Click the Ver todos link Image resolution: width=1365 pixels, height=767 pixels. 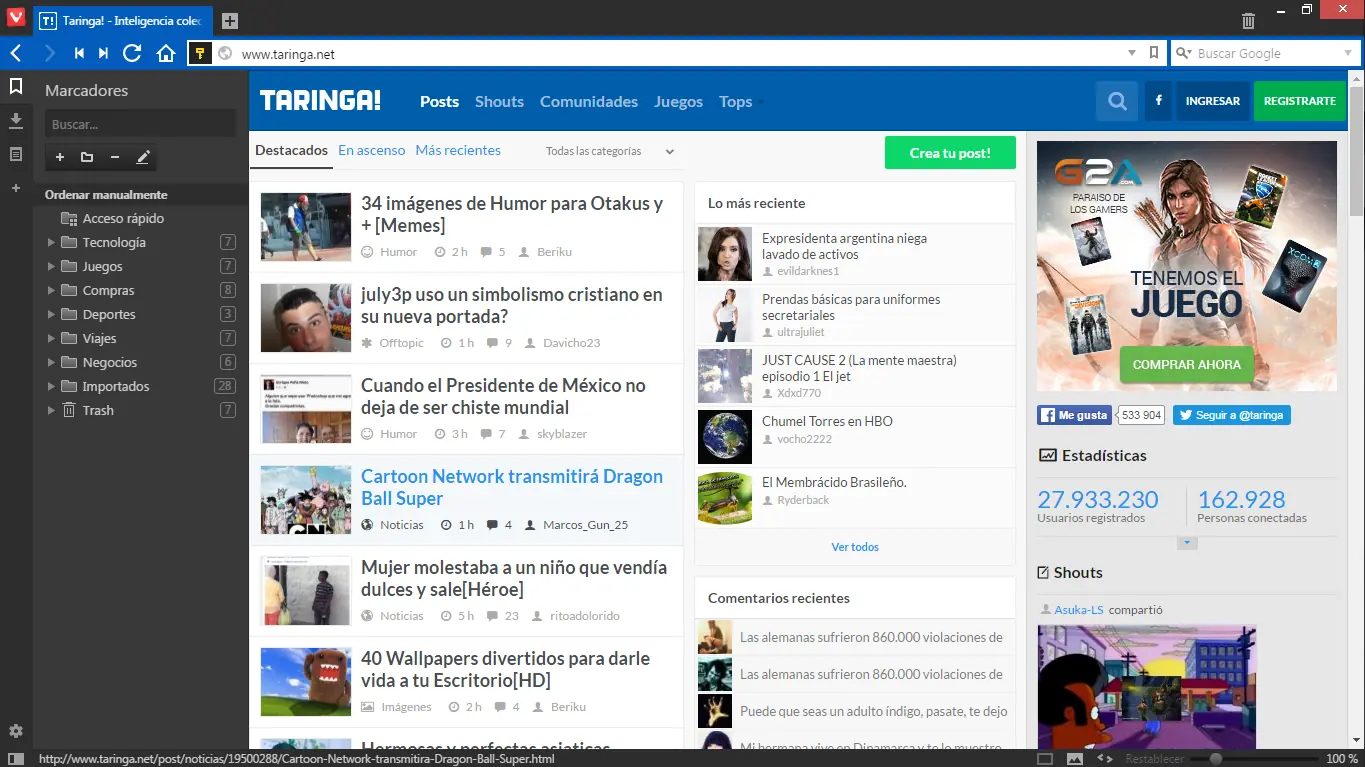point(855,547)
